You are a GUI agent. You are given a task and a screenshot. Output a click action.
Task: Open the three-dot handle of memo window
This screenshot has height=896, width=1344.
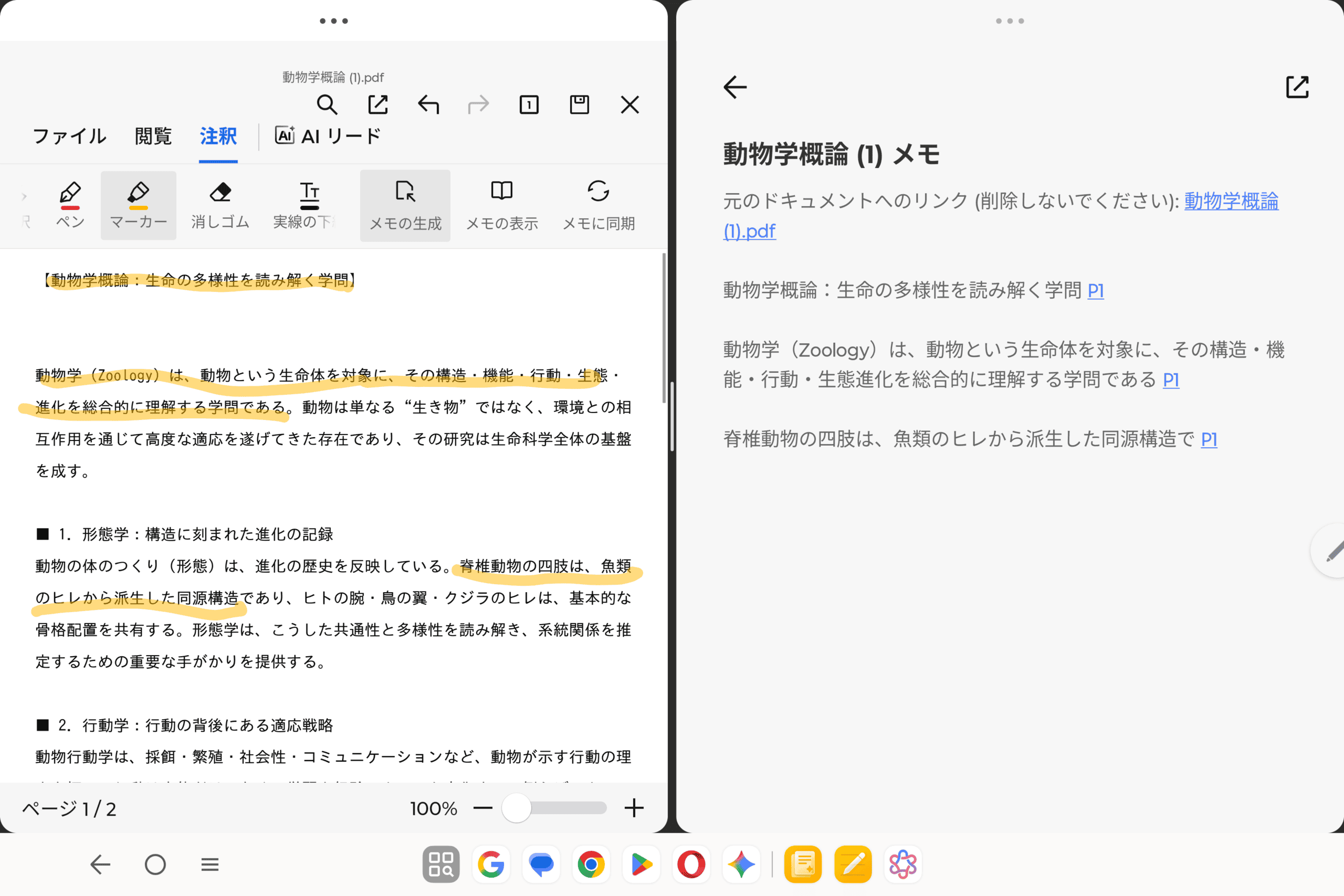coord(1010,21)
